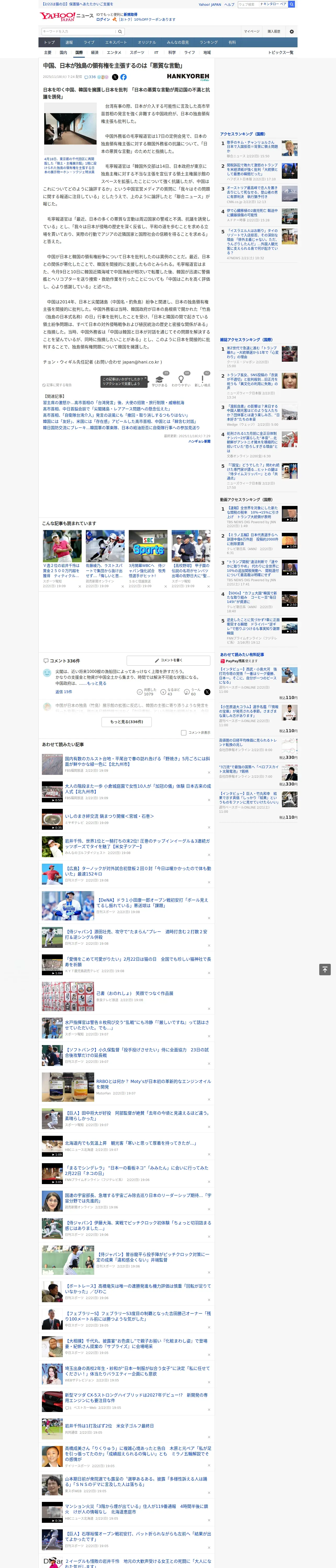
Task: Open the トピックス一覧 link
Action: [281, 52]
